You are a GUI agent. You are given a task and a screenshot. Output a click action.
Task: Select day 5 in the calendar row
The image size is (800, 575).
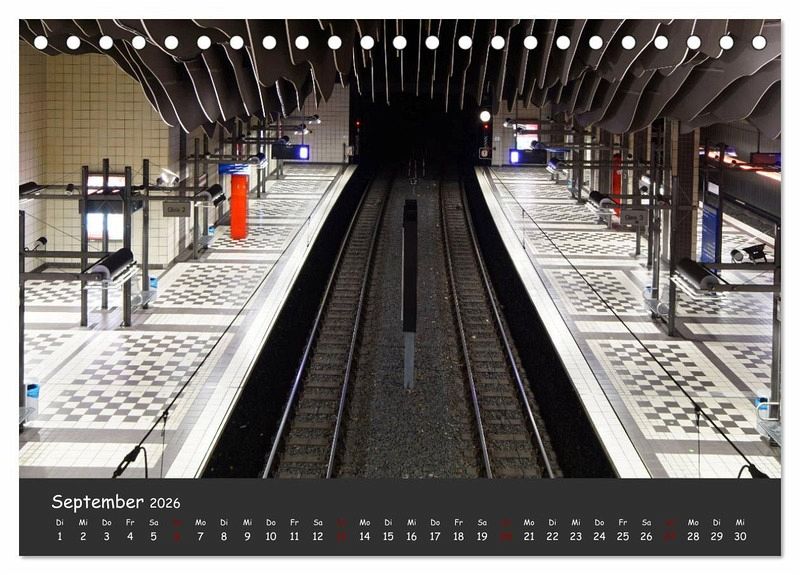(154, 536)
